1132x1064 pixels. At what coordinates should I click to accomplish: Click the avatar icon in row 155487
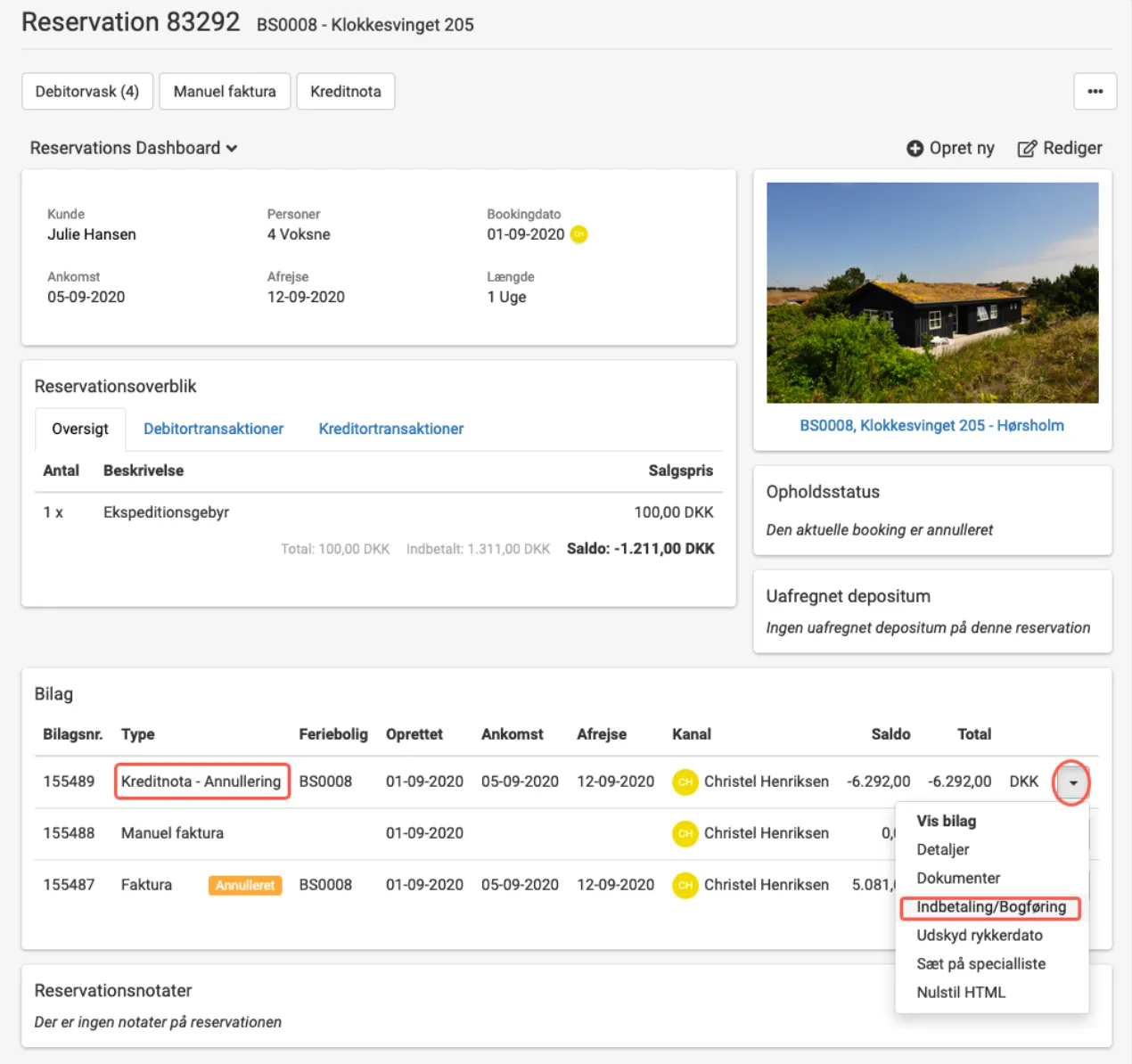[685, 885]
